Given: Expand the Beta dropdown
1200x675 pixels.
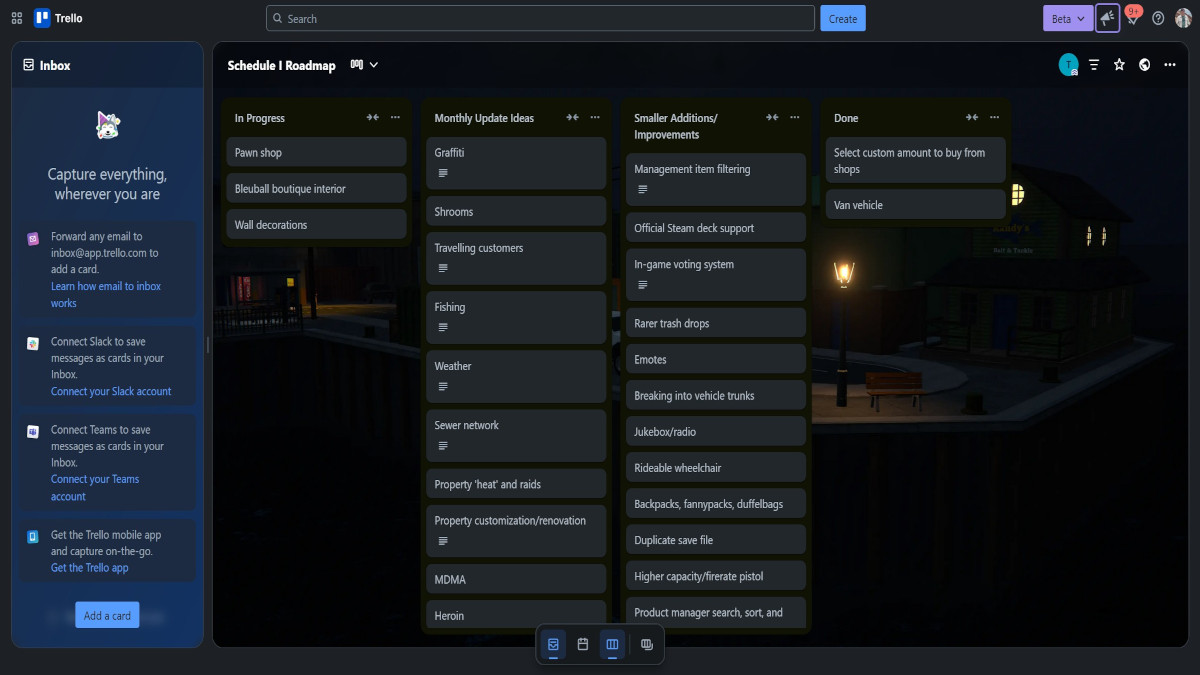Looking at the screenshot, I should point(1068,18).
